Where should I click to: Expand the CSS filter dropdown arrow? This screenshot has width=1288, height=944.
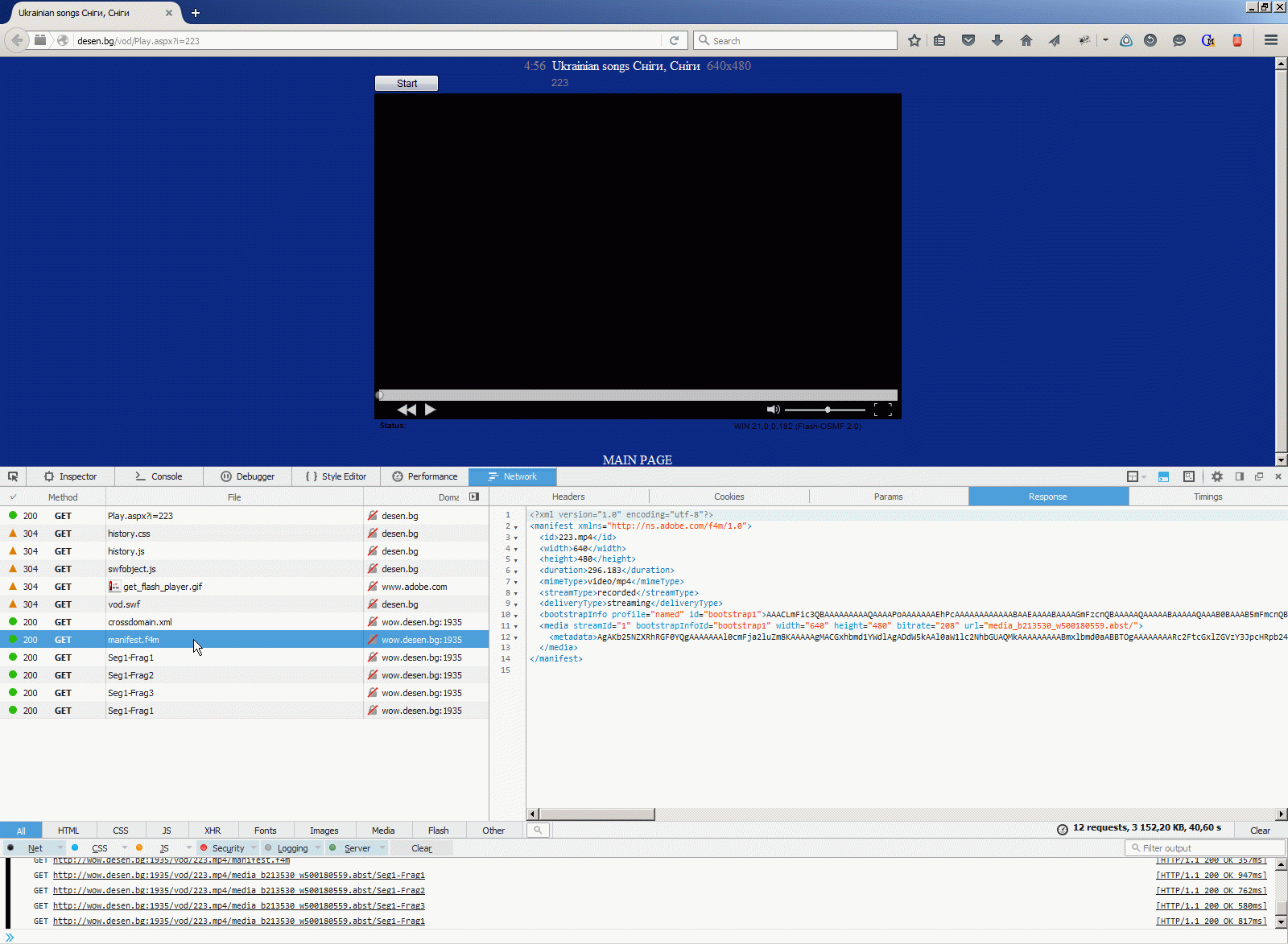124,847
